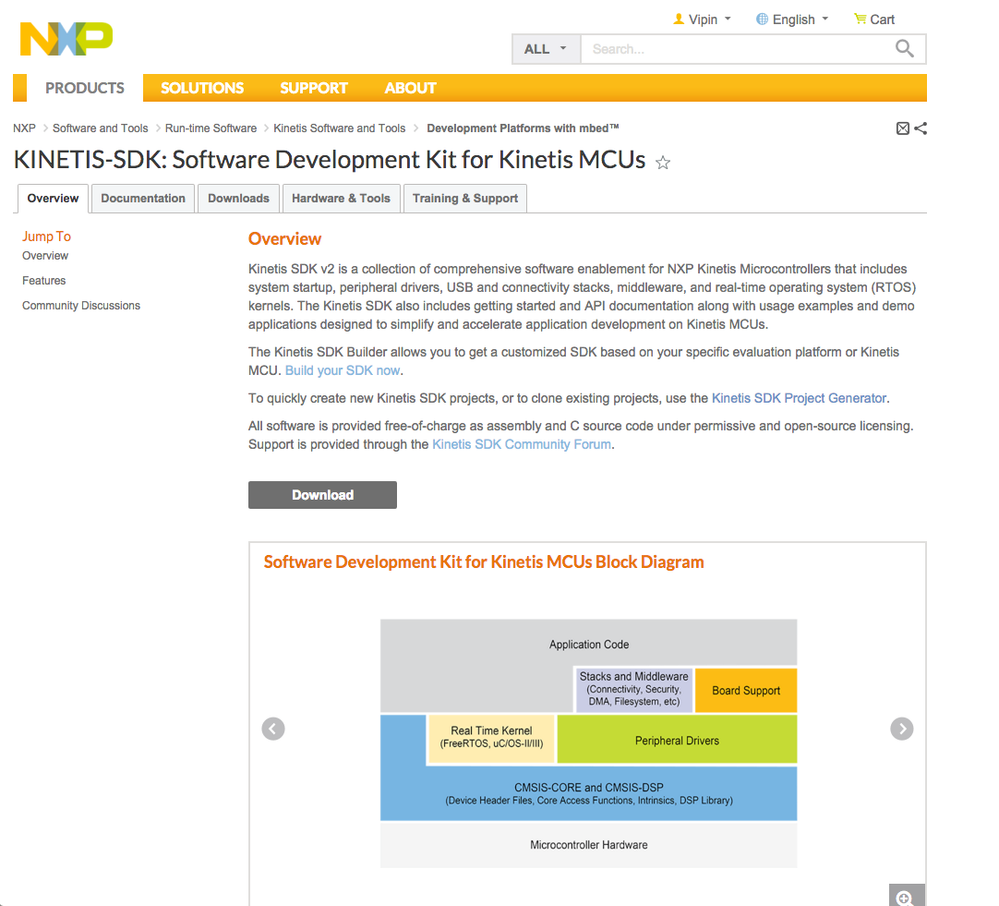Open the English language dropdown
The image size is (999, 906).
pos(793,20)
